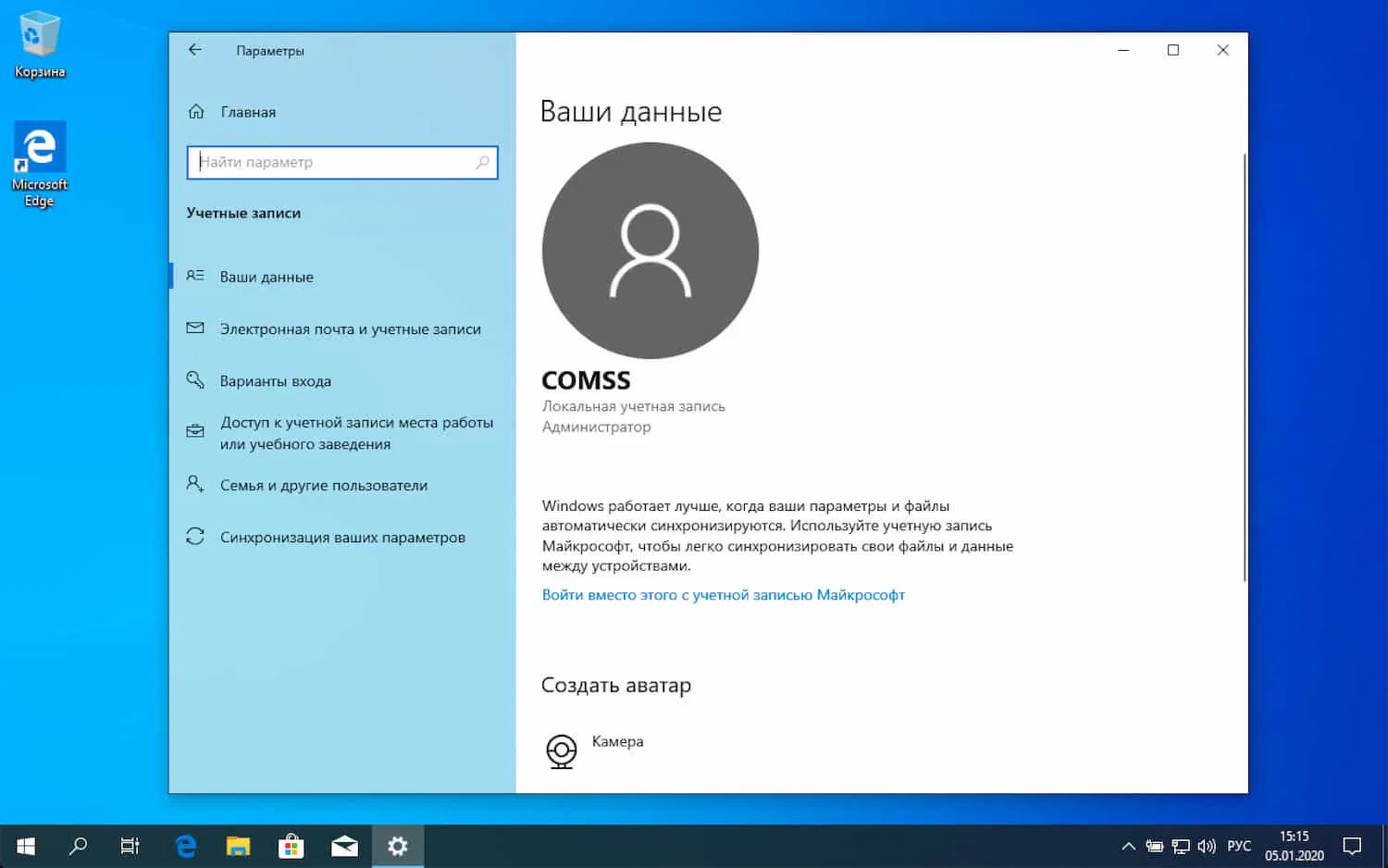Click the home icon beside Главная
The width and height of the screenshot is (1388, 868).
click(x=196, y=111)
